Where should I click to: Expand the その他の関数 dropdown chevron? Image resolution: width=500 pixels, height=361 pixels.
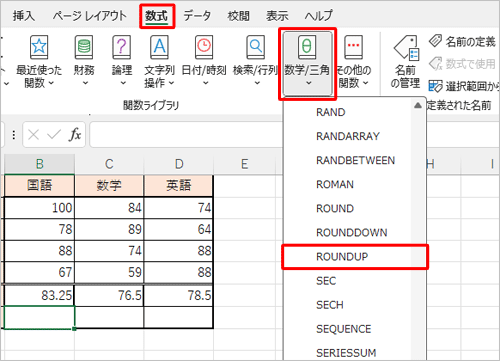click(x=365, y=83)
